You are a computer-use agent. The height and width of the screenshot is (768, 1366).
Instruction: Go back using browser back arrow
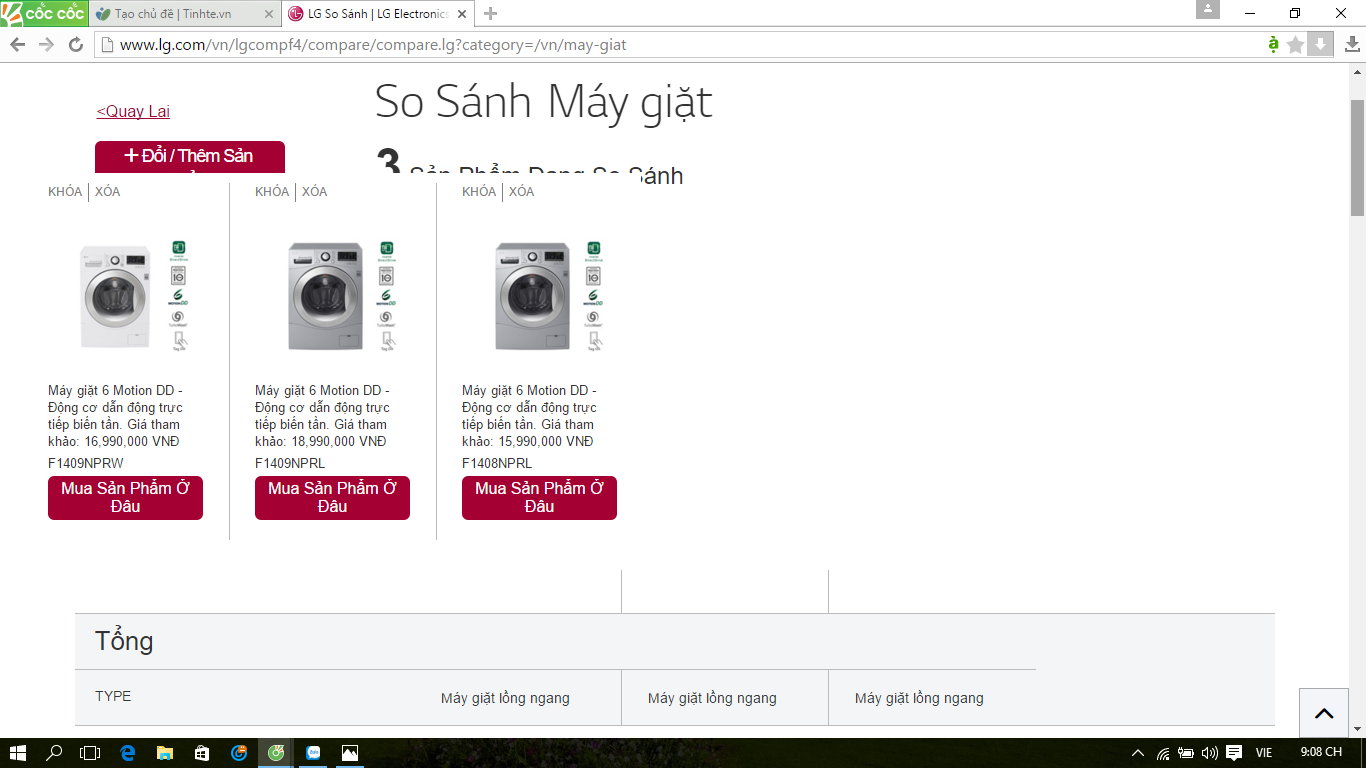pos(17,45)
